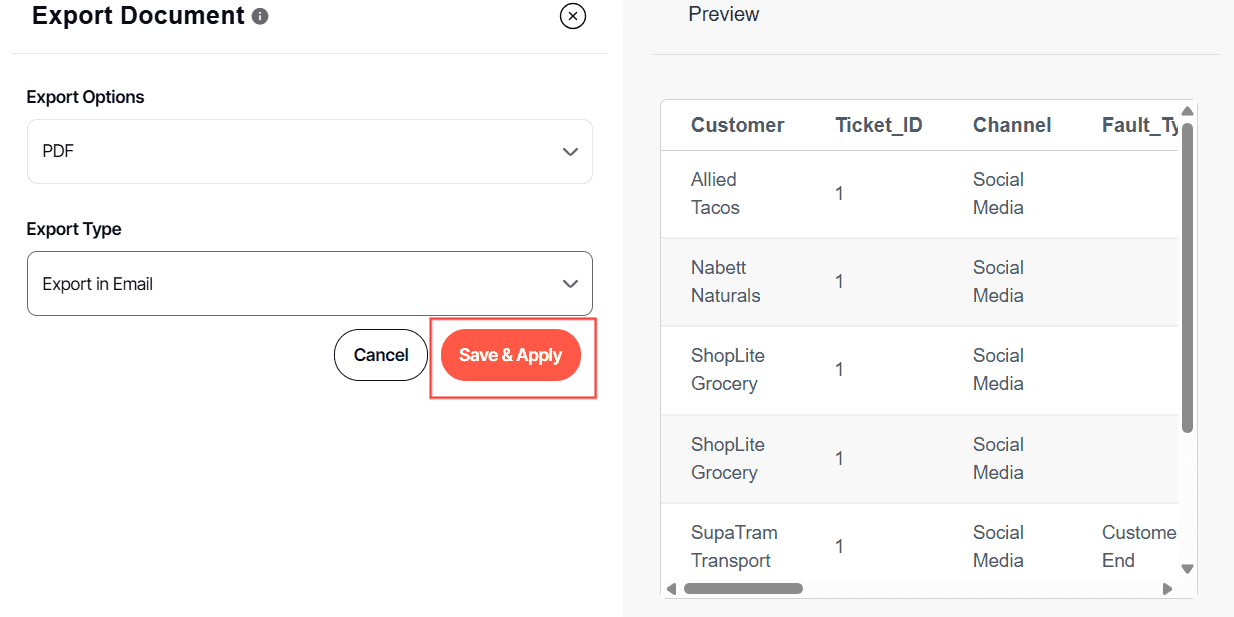The height and width of the screenshot is (617, 1234).
Task: Click the scroll left arrow in preview
Action: pos(672,589)
